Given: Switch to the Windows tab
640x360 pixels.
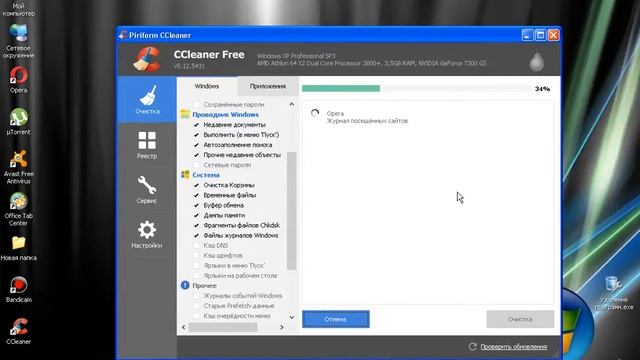Looking at the screenshot, I should click(207, 86).
